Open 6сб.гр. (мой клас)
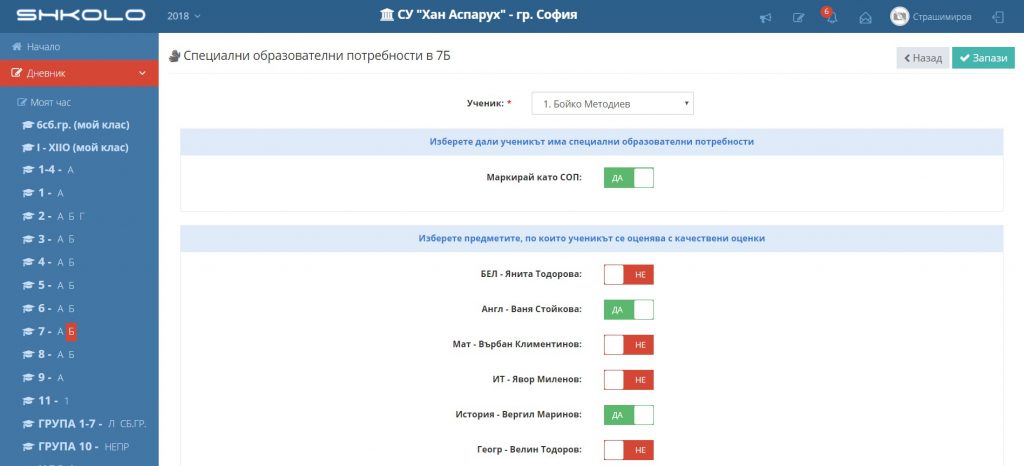 (83, 125)
